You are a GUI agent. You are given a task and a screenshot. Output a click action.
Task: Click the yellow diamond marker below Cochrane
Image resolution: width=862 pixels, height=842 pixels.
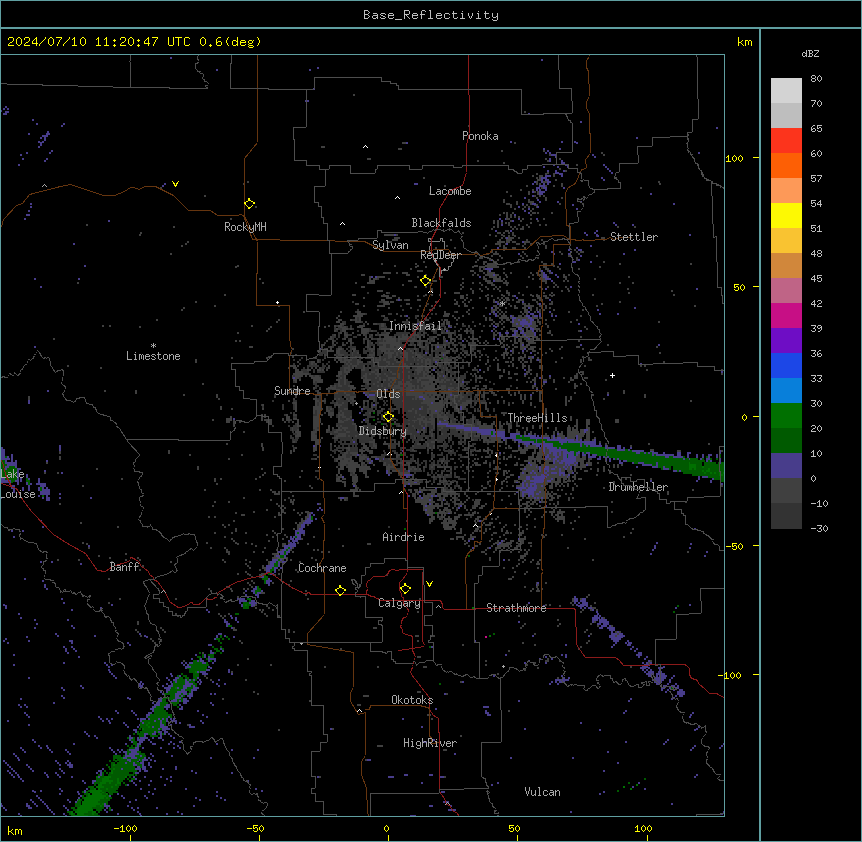[340, 590]
